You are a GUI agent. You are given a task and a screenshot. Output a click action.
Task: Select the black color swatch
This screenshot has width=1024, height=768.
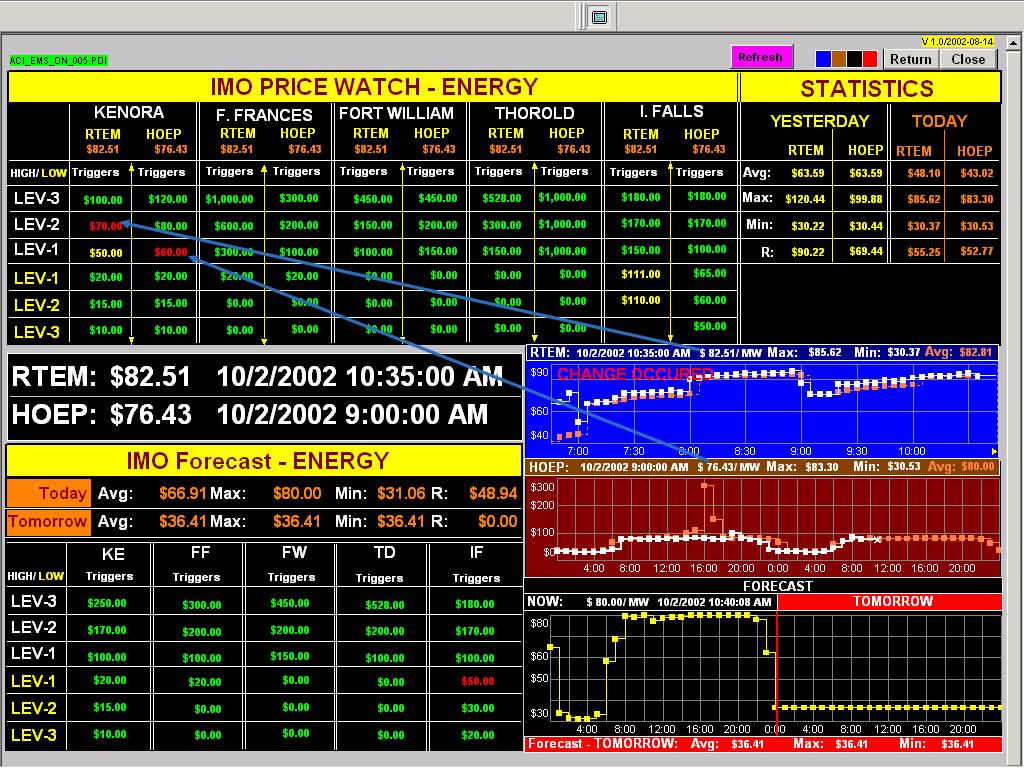pos(855,59)
